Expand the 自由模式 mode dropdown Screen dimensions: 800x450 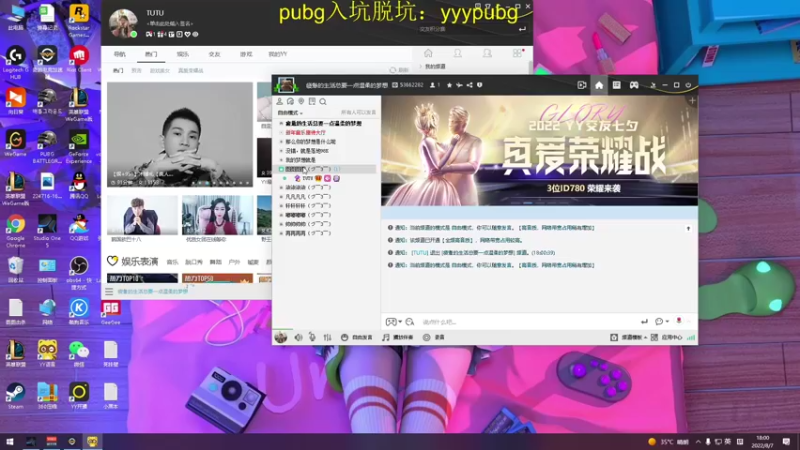click(290, 113)
